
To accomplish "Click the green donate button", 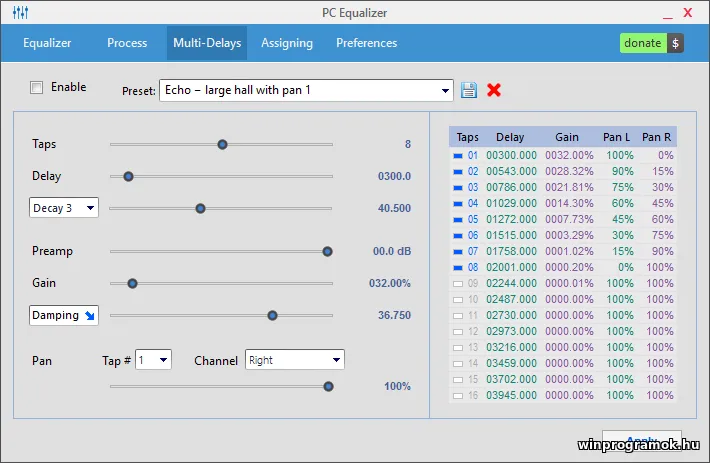I will point(642,43).
